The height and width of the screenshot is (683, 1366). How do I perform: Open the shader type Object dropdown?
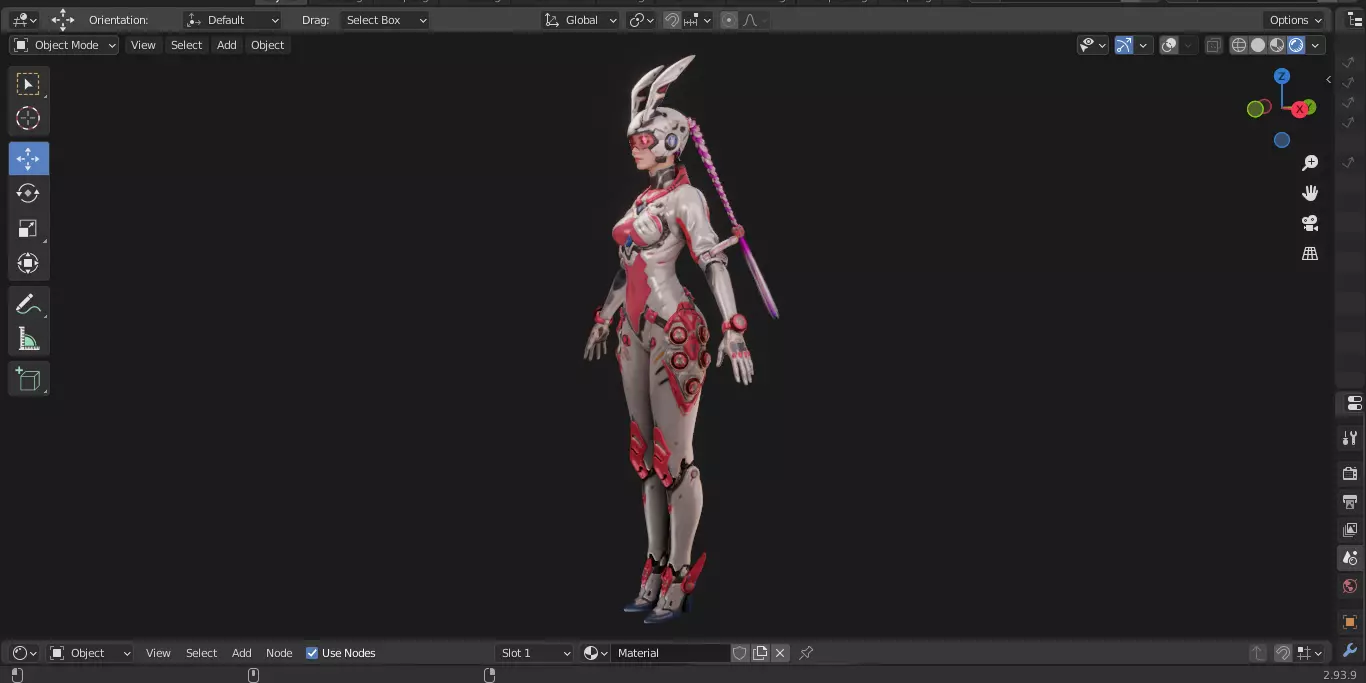91,653
